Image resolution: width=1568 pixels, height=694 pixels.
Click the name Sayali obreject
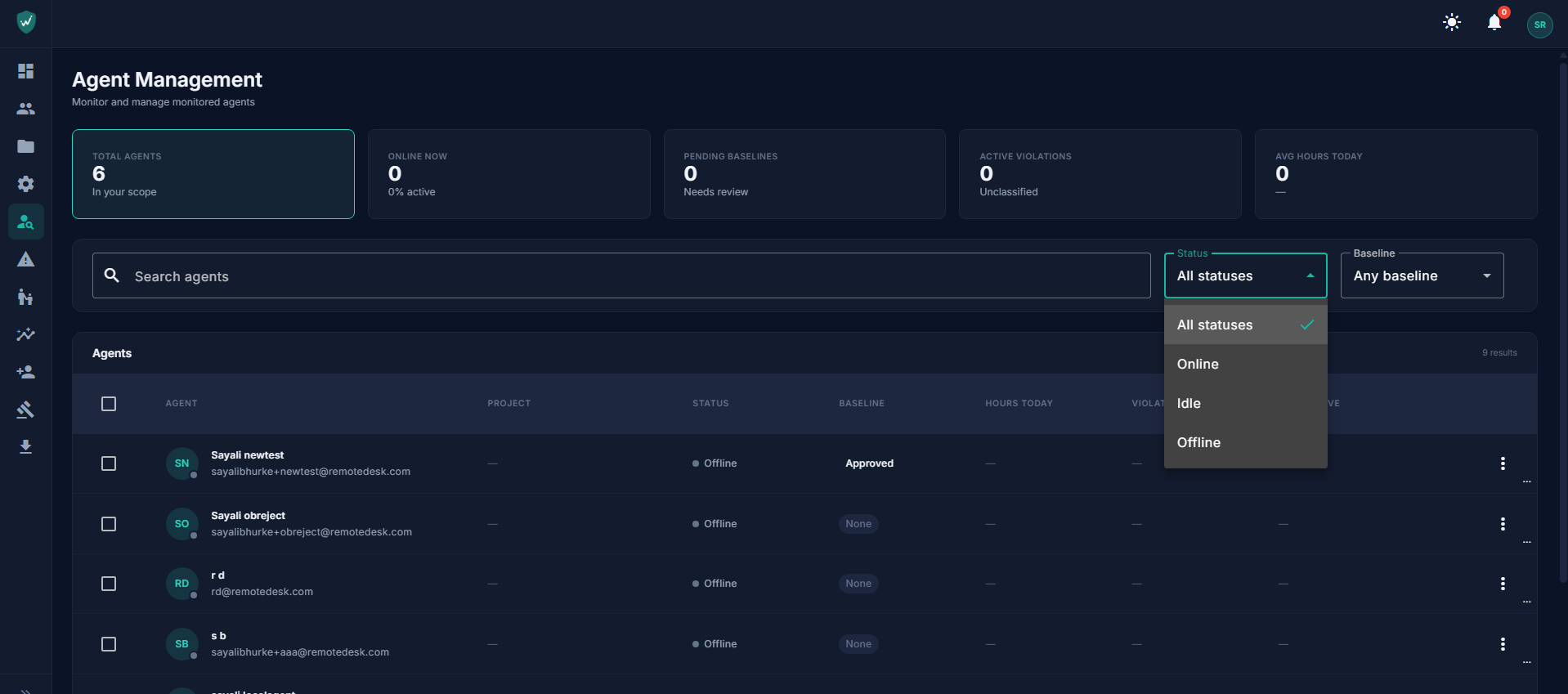[x=248, y=516]
